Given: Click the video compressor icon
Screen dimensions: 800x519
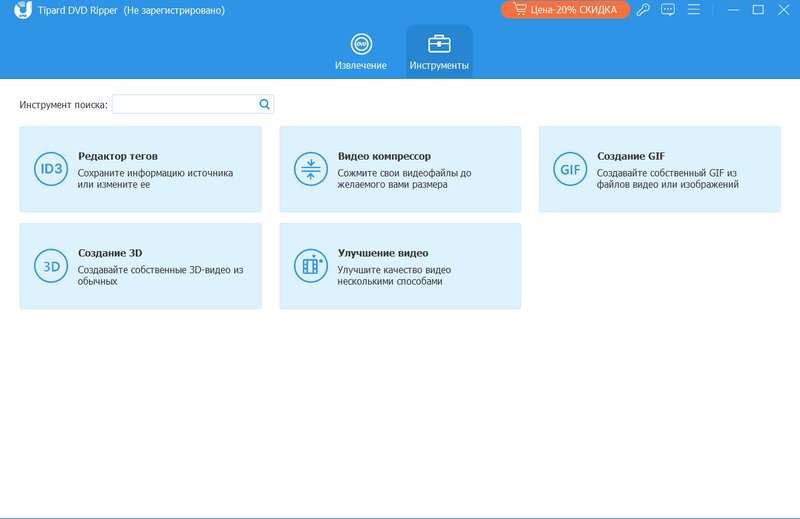Looking at the screenshot, I should pyautogui.click(x=310, y=169).
